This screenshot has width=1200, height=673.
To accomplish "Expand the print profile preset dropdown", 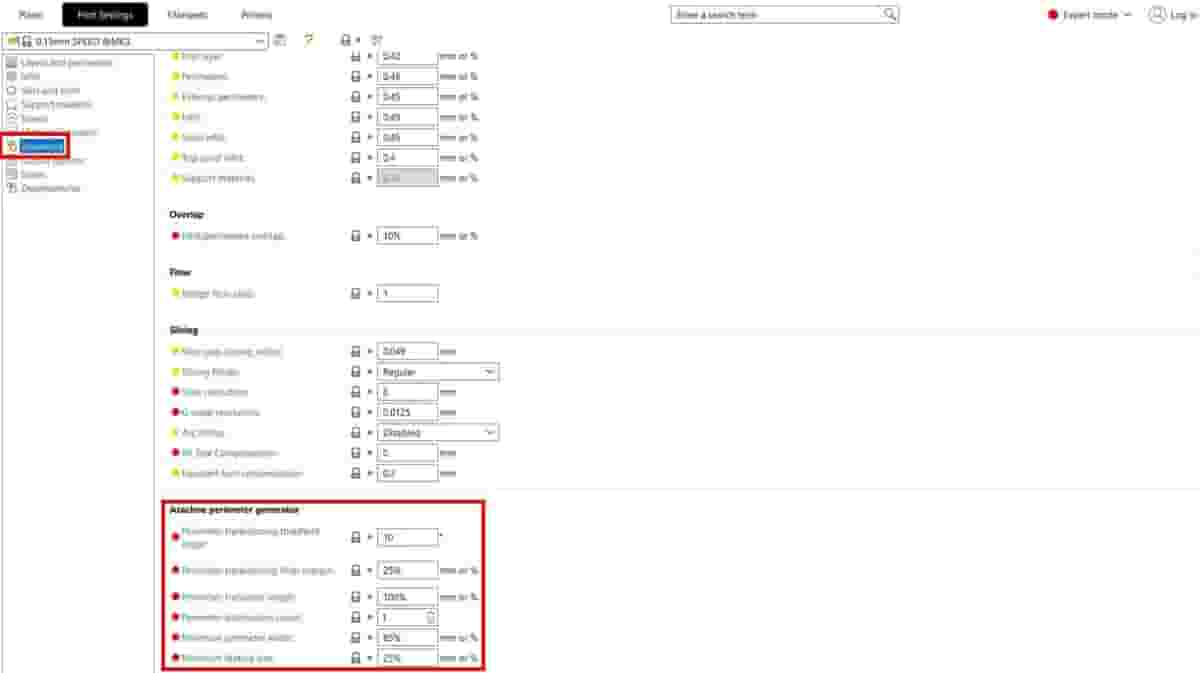I will coord(261,41).
